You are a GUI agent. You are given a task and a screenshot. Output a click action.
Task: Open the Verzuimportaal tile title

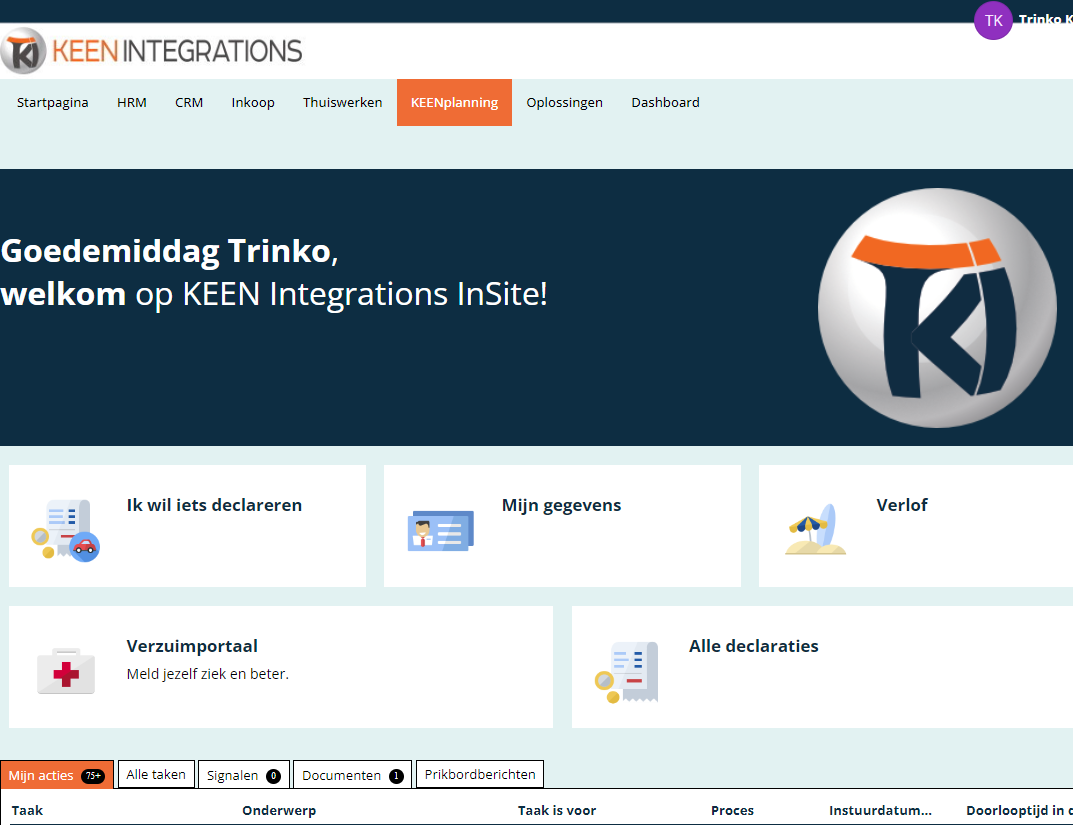tap(192, 646)
